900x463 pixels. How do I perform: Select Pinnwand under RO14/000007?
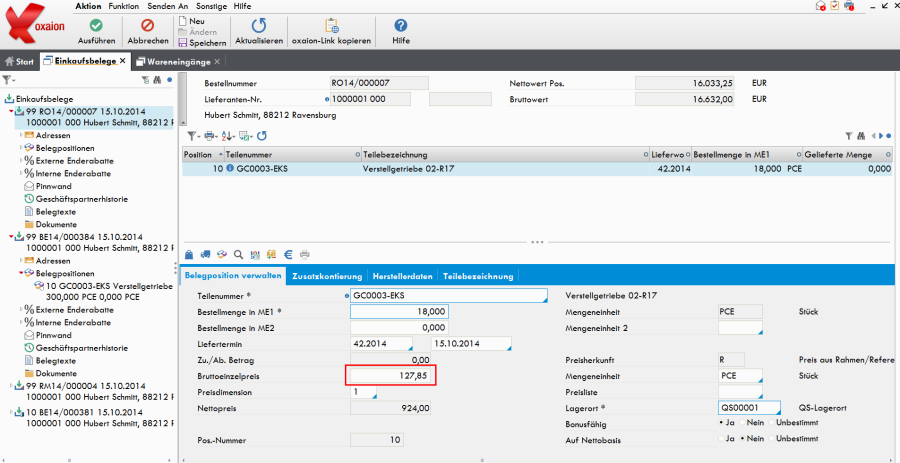[53, 186]
